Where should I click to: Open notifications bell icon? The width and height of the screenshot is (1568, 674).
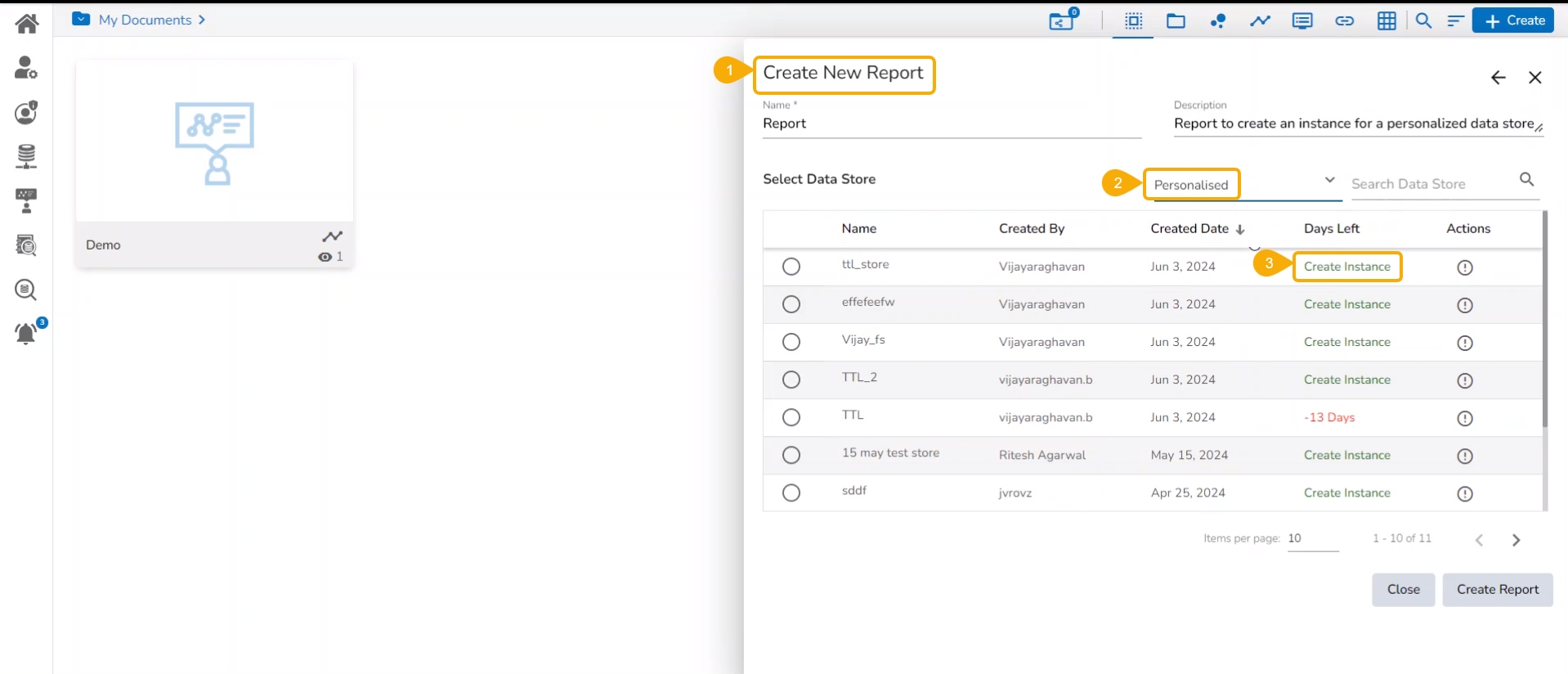pos(26,333)
